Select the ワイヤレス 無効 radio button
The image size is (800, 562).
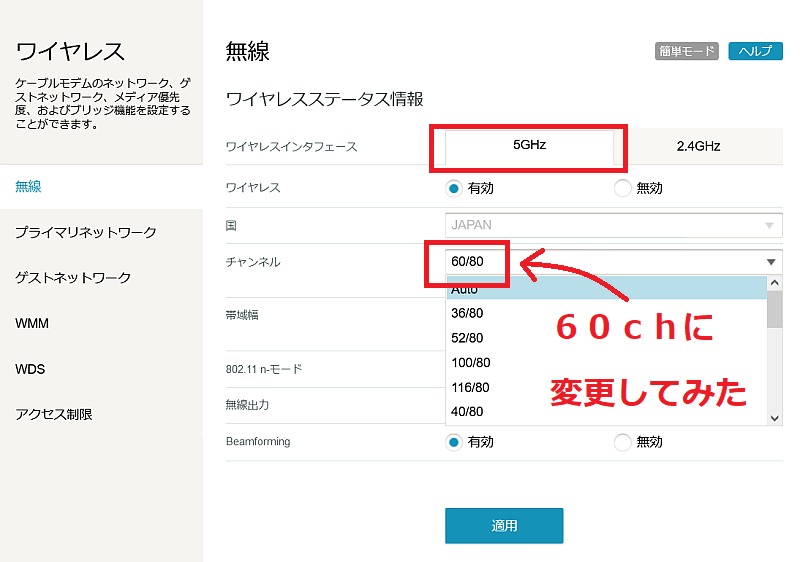click(x=622, y=188)
